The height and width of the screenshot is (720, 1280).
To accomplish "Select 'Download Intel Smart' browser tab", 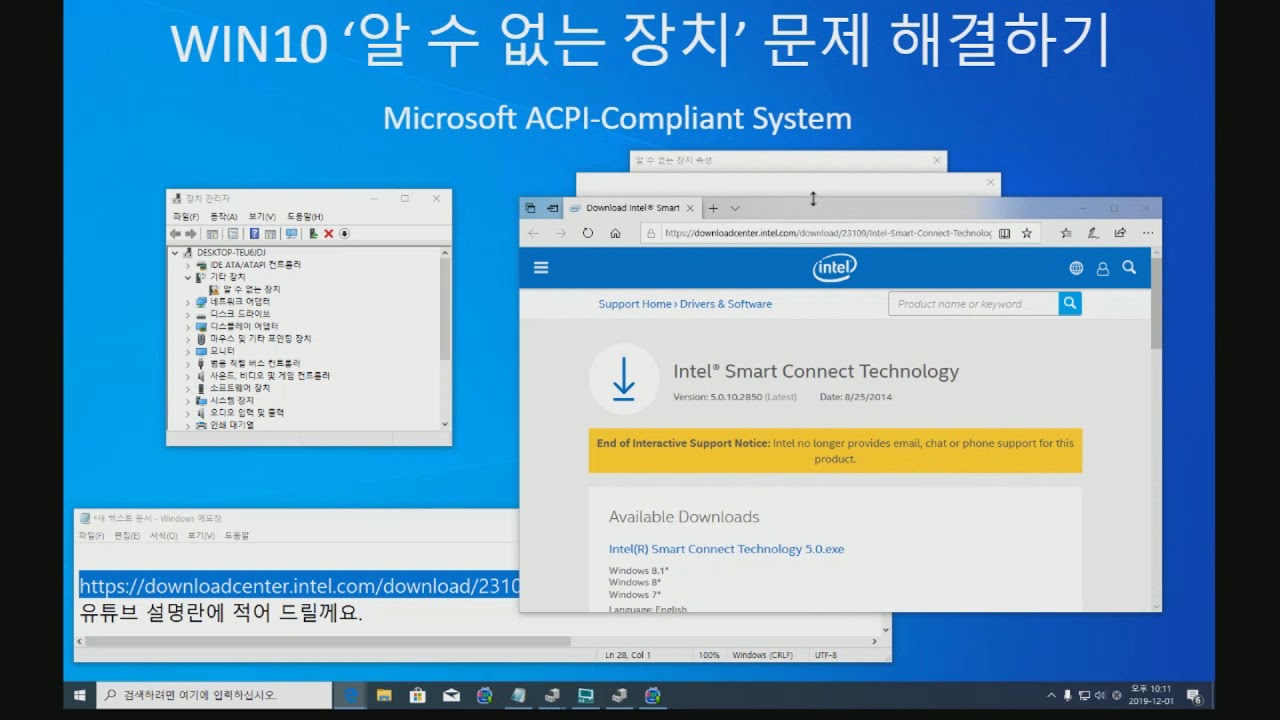I will [631, 208].
